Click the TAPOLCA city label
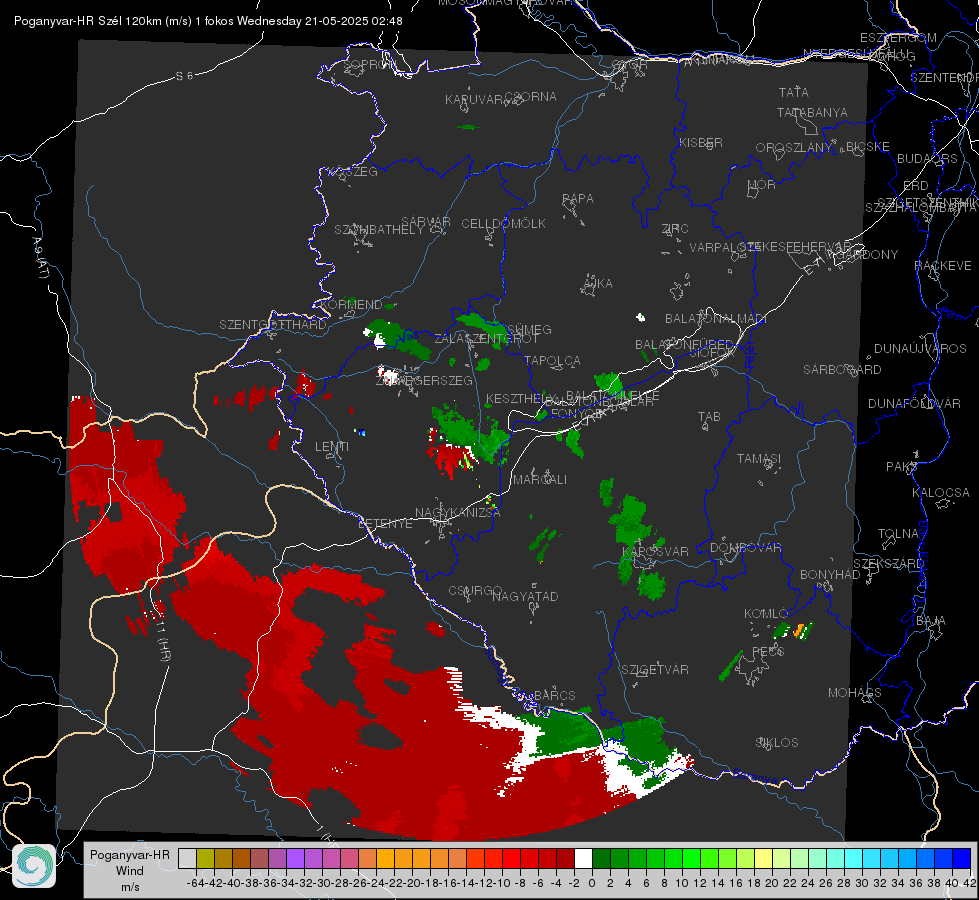The image size is (979, 900). pos(553,360)
